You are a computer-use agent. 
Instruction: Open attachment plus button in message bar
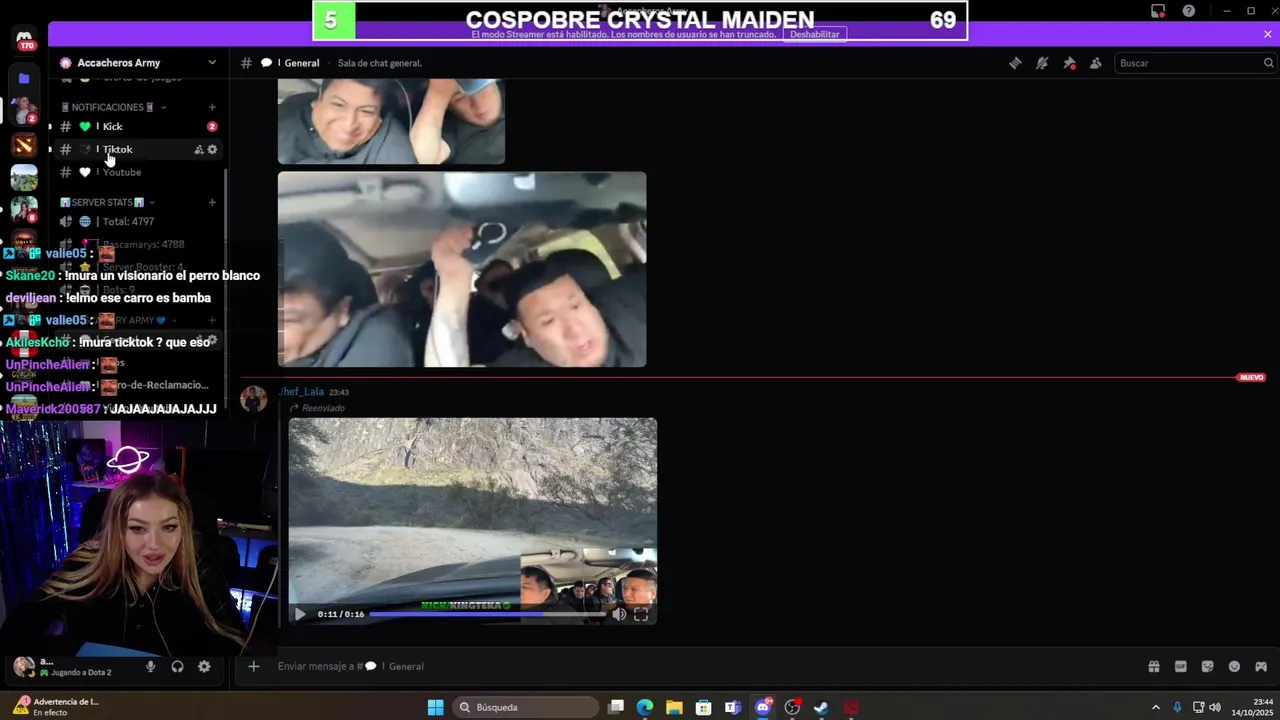click(x=254, y=666)
